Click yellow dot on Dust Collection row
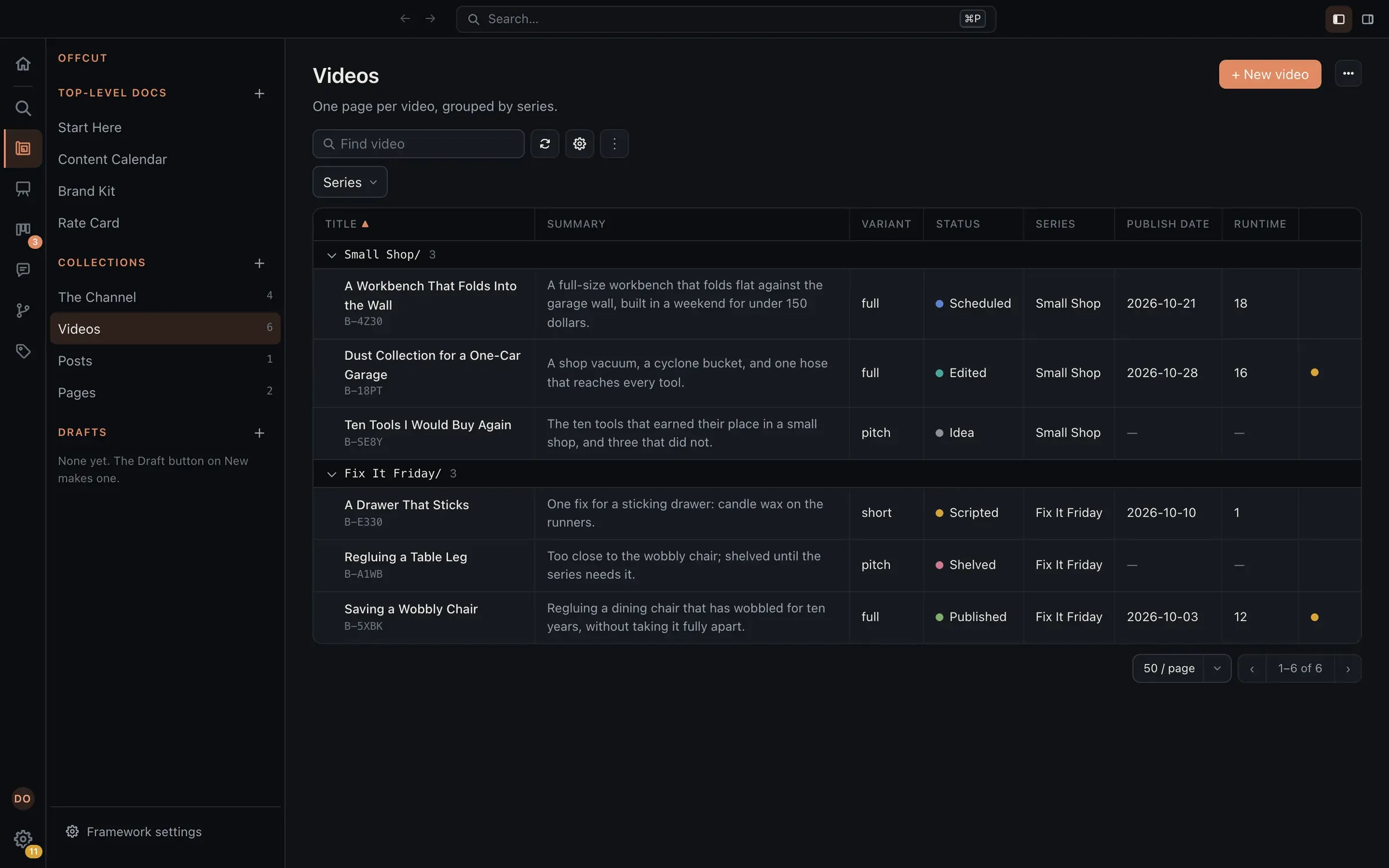 (1314, 373)
